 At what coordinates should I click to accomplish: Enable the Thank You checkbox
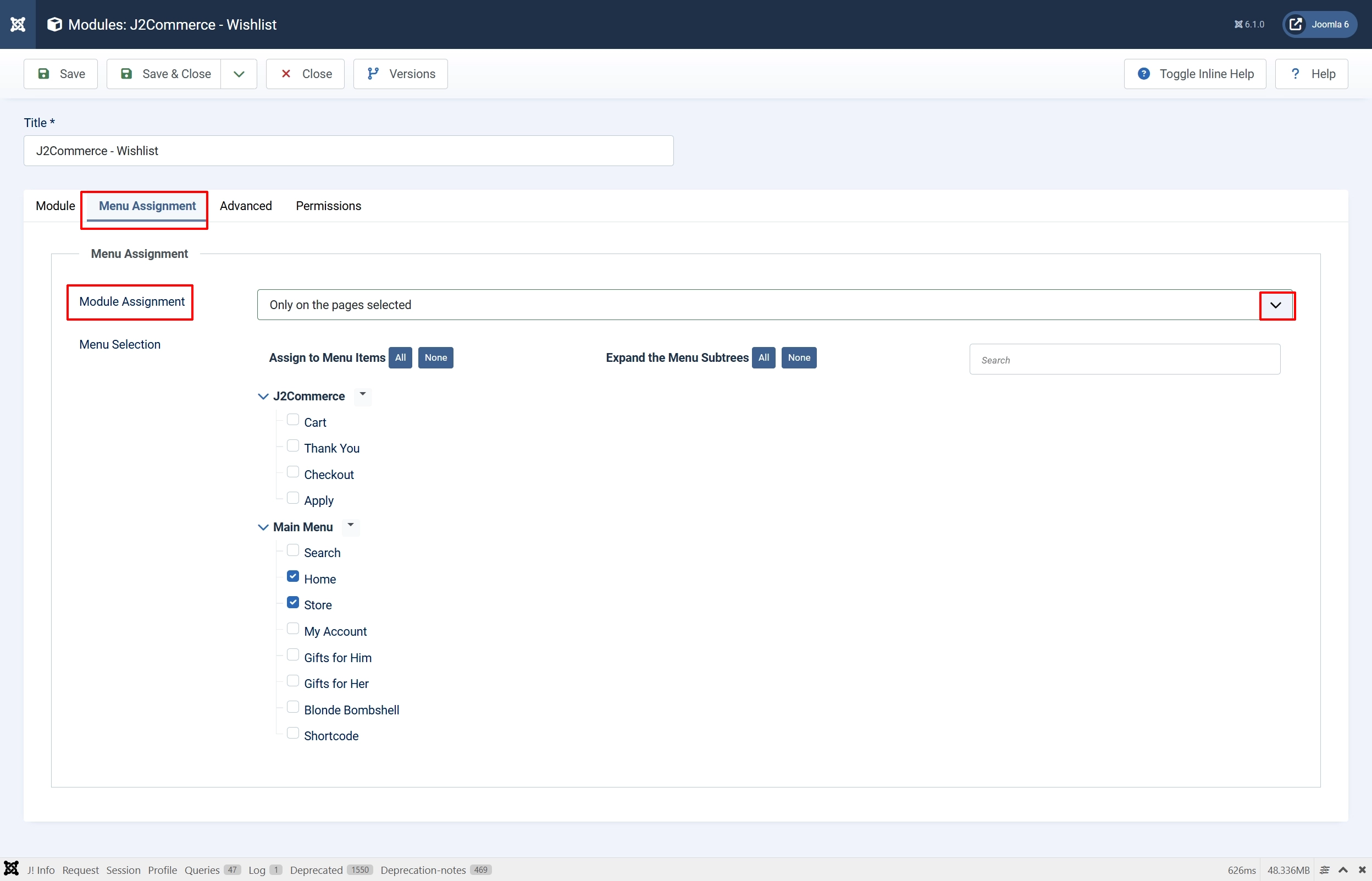click(x=292, y=446)
